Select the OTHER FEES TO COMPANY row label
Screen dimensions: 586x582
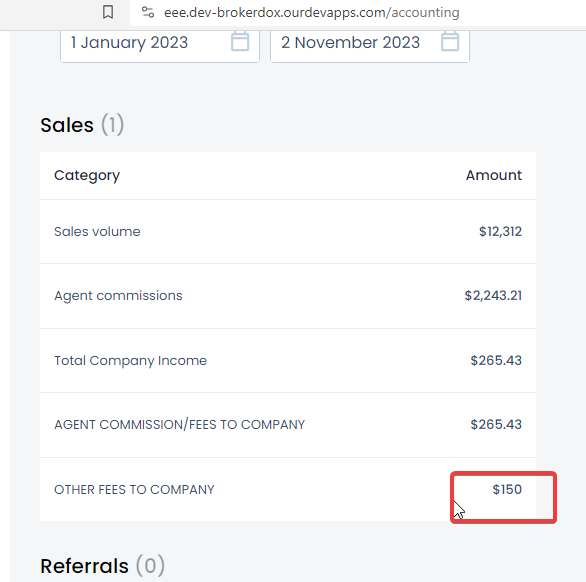[134, 490]
